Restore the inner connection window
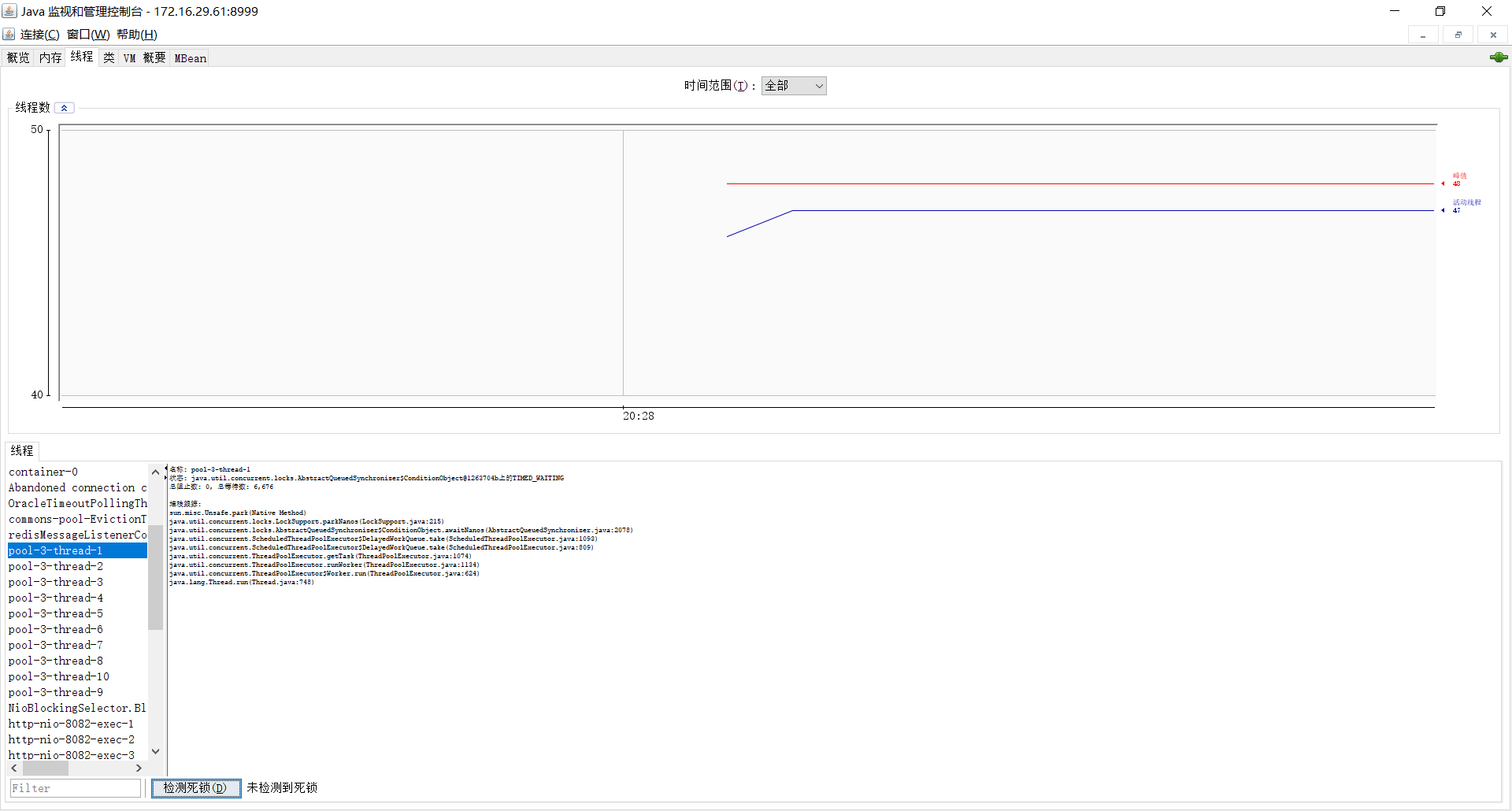The image size is (1512, 811). 1458,35
